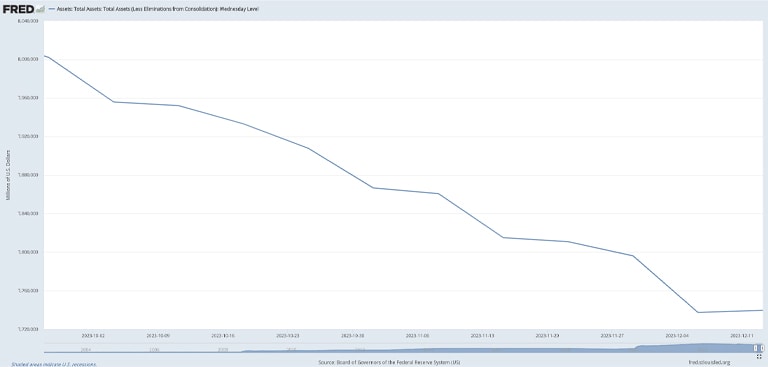This screenshot has width=768, height=367.
Task: Click the Board of Governors source text
Action: click(x=389, y=363)
